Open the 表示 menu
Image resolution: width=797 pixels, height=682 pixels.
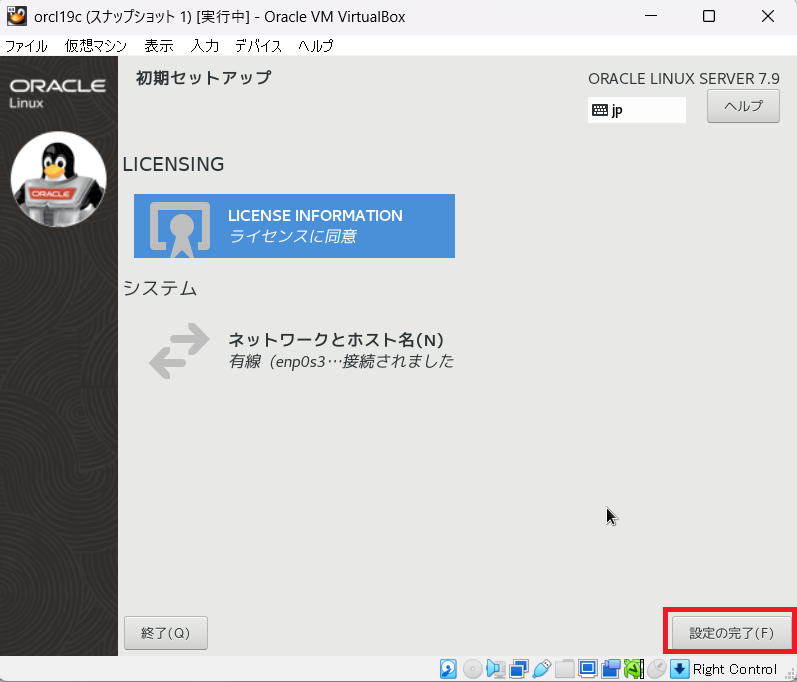[x=158, y=46]
